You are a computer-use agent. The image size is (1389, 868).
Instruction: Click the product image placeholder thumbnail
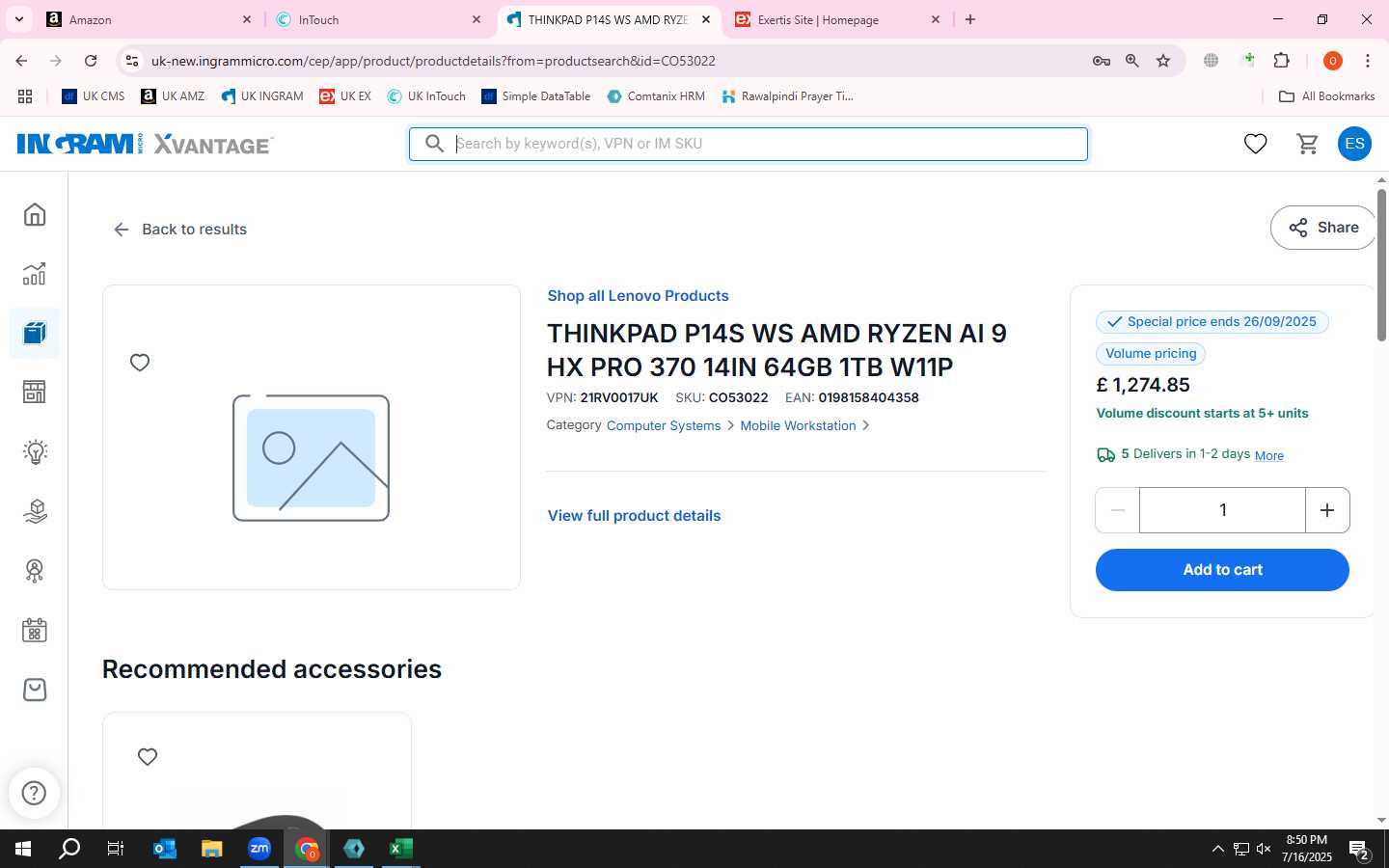(311, 458)
